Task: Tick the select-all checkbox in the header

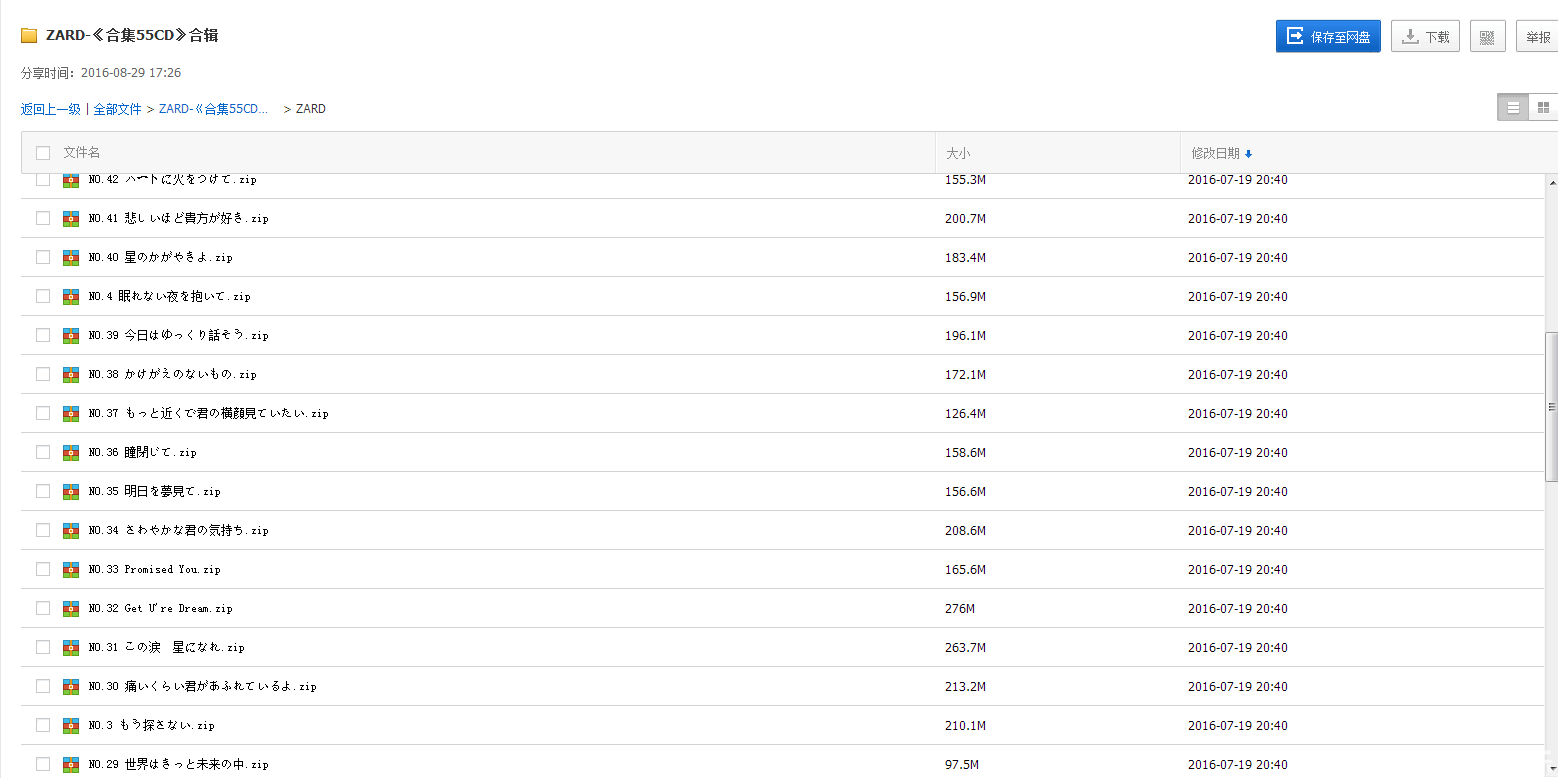Action: click(43, 153)
